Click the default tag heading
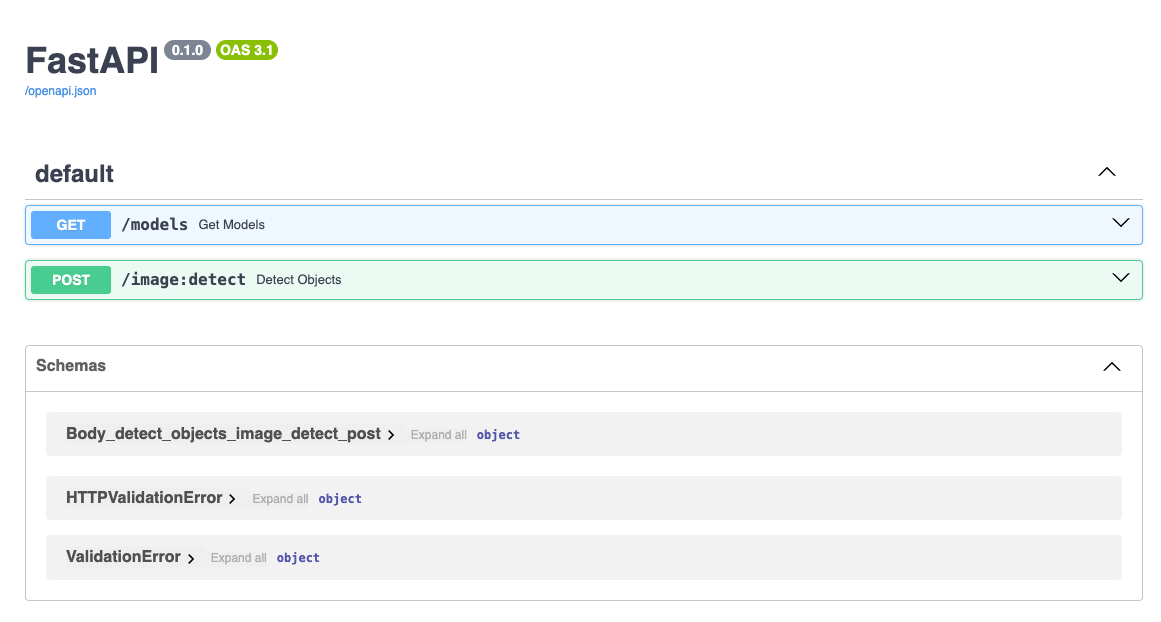Image resolution: width=1161 pixels, height=622 pixels. pyautogui.click(x=74, y=173)
